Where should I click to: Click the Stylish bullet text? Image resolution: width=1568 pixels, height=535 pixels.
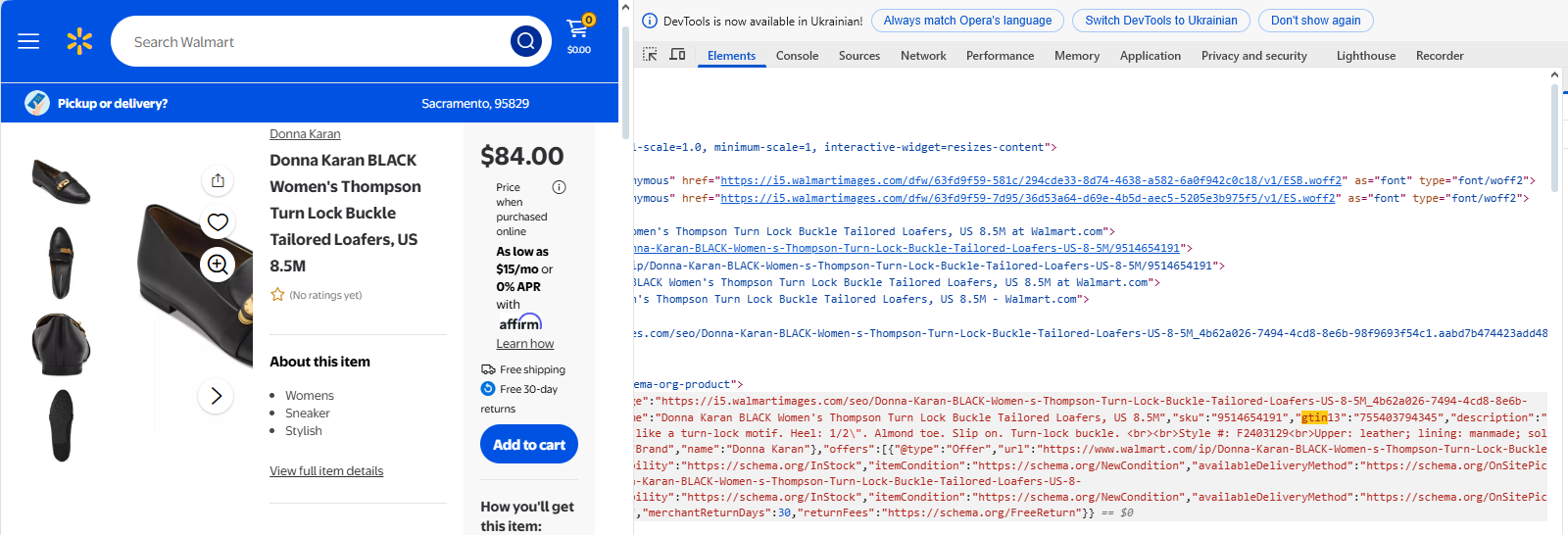pyautogui.click(x=304, y=431)
